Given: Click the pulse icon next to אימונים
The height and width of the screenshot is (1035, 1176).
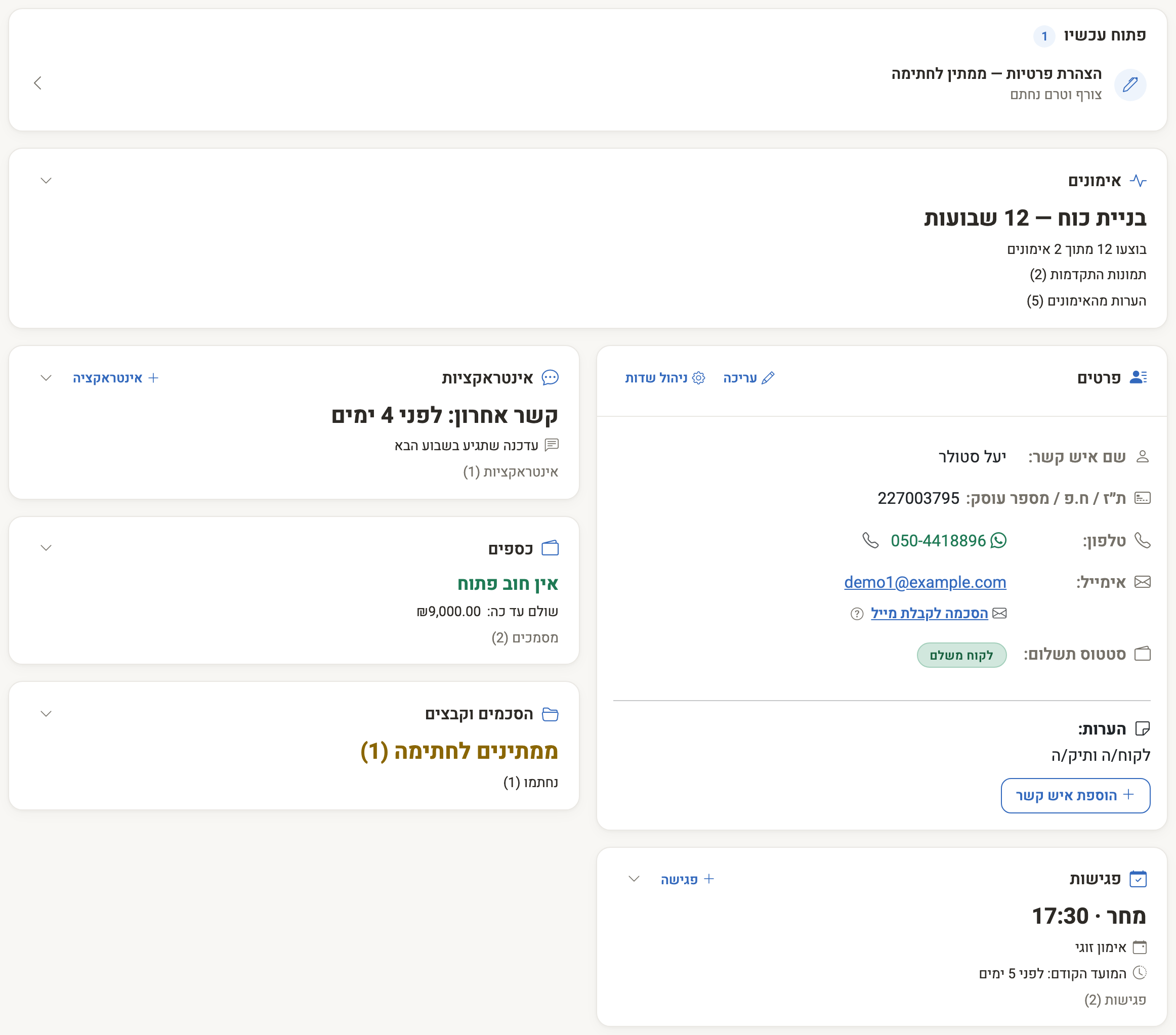Looking at the screenshot, I should point(1138,181).
